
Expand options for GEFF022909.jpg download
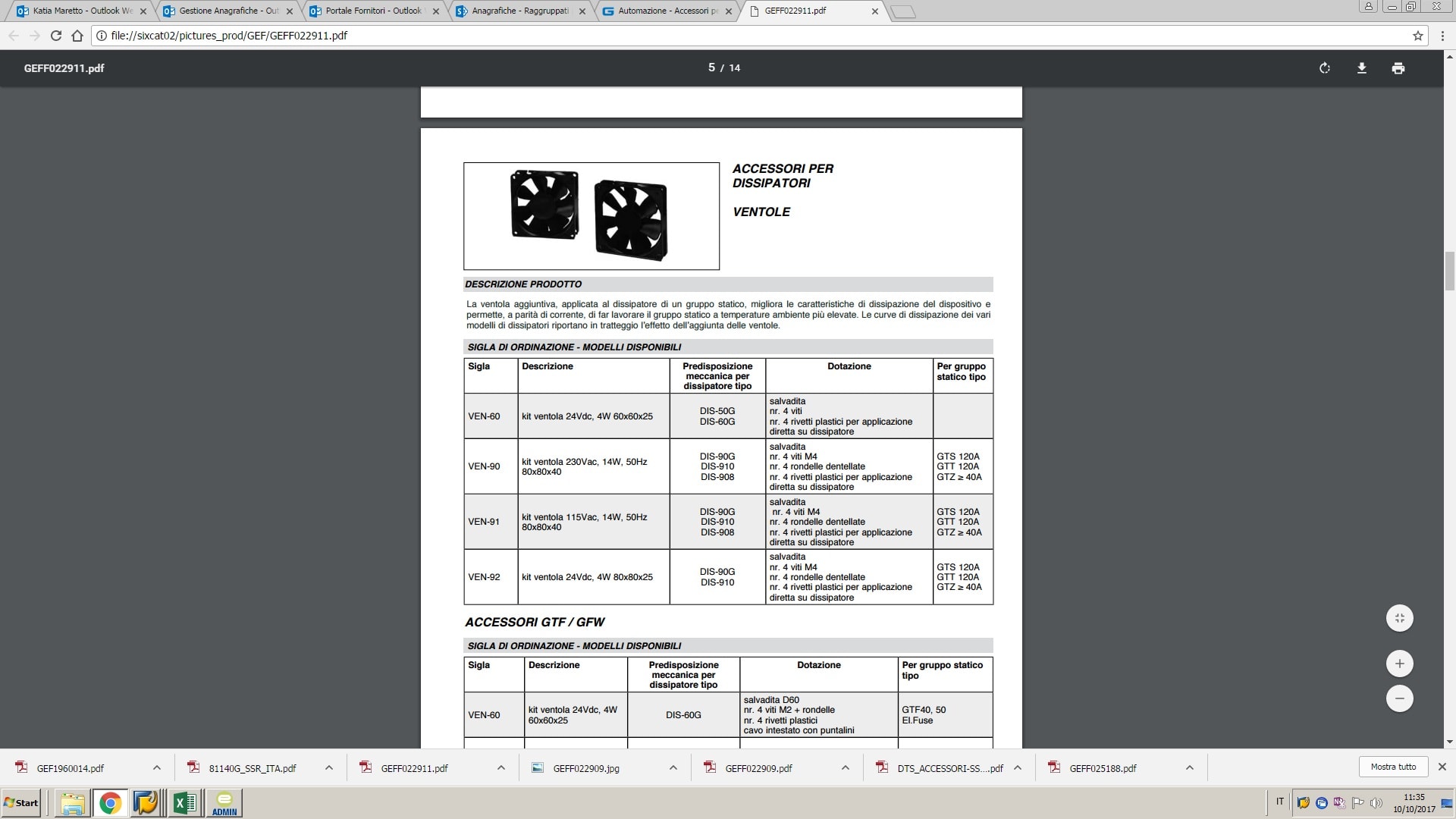click(x=673, y=767)
